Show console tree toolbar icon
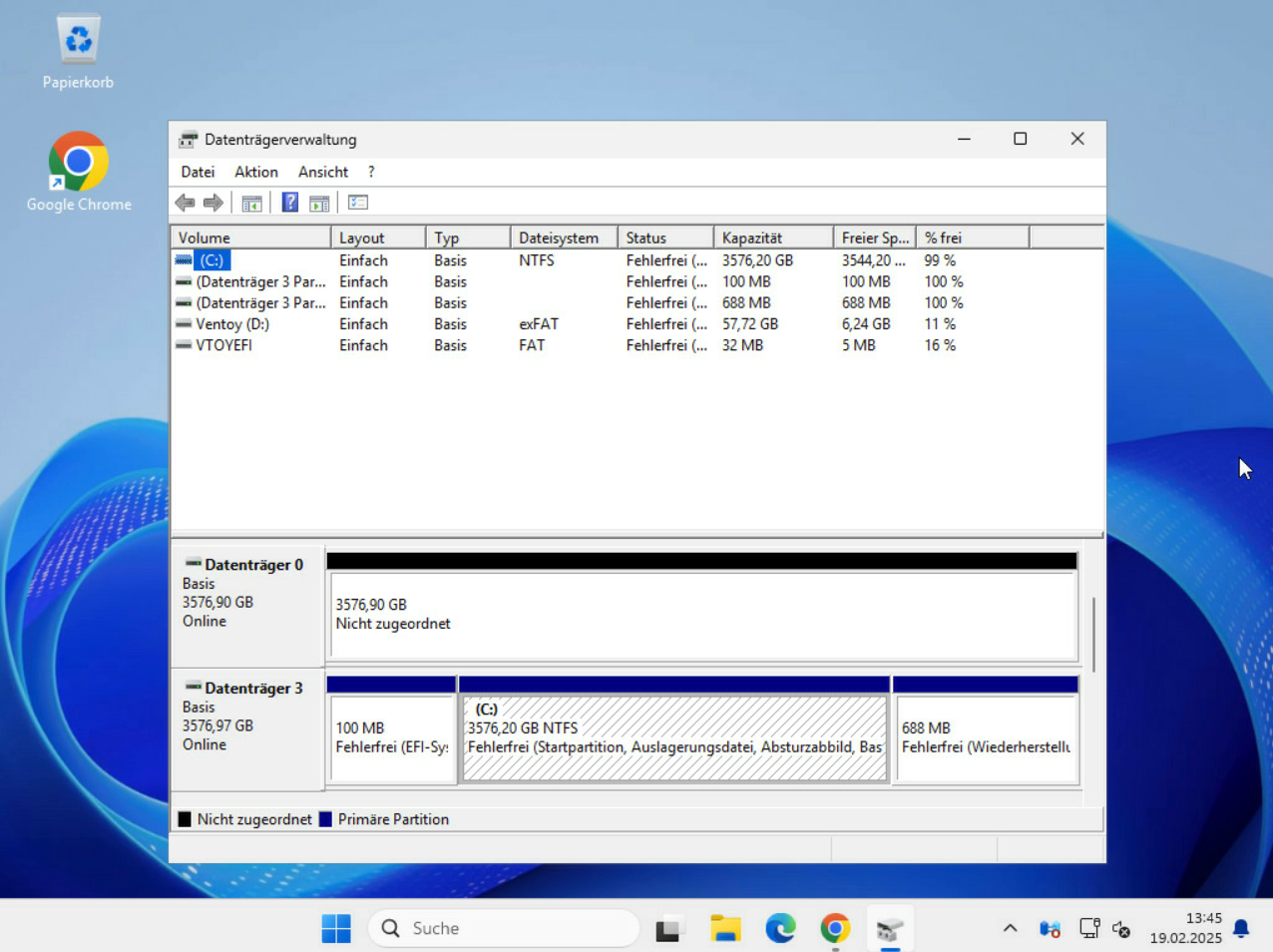The width and height of the screenshot is (1273, 952). 251,203
